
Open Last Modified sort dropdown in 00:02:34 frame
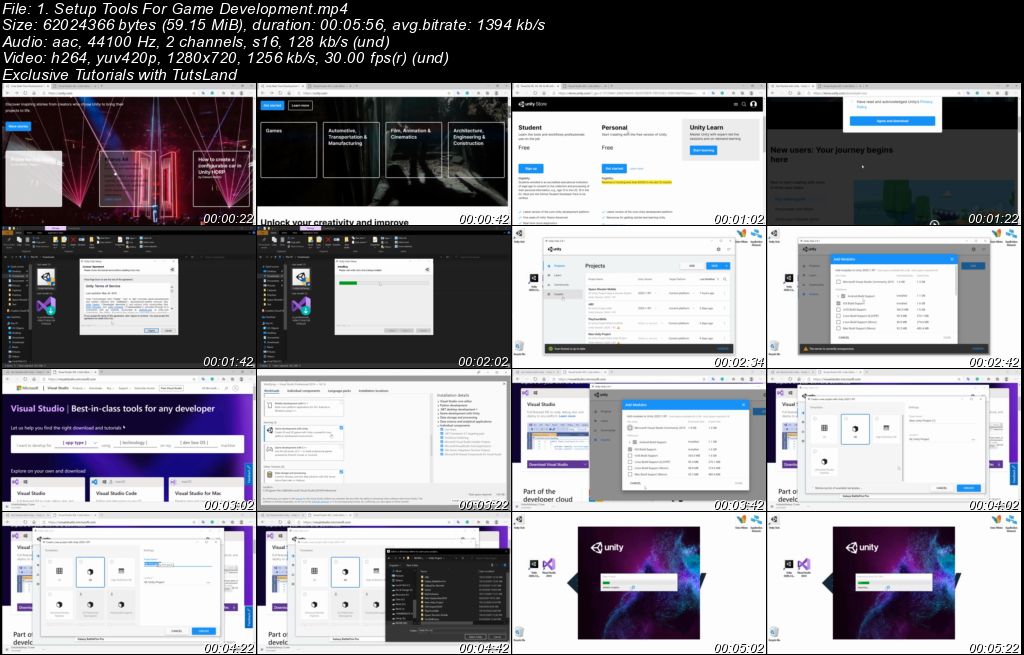pyautogui.click(x=709, y=280)
